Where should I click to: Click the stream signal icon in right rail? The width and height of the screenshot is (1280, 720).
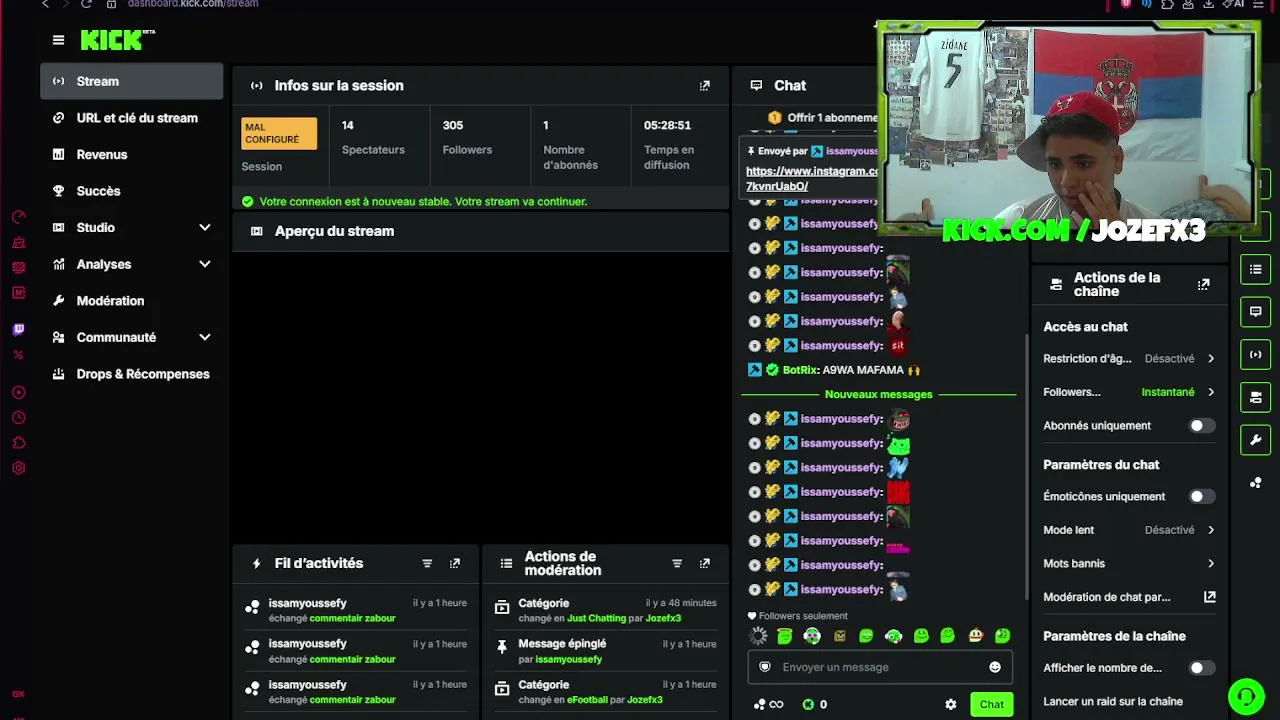[1255, 354]
